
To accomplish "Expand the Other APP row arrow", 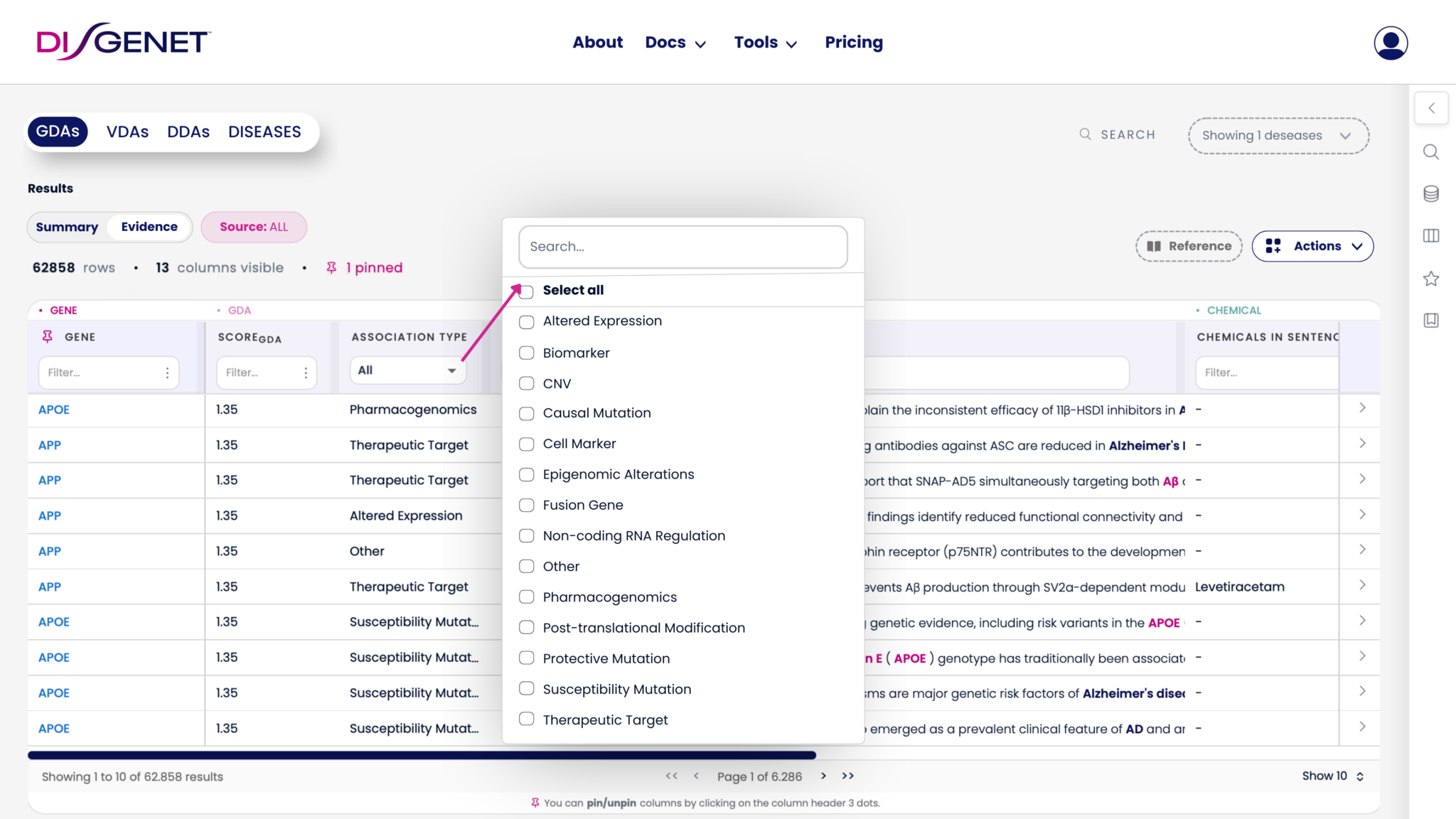I will [1362, 550].
